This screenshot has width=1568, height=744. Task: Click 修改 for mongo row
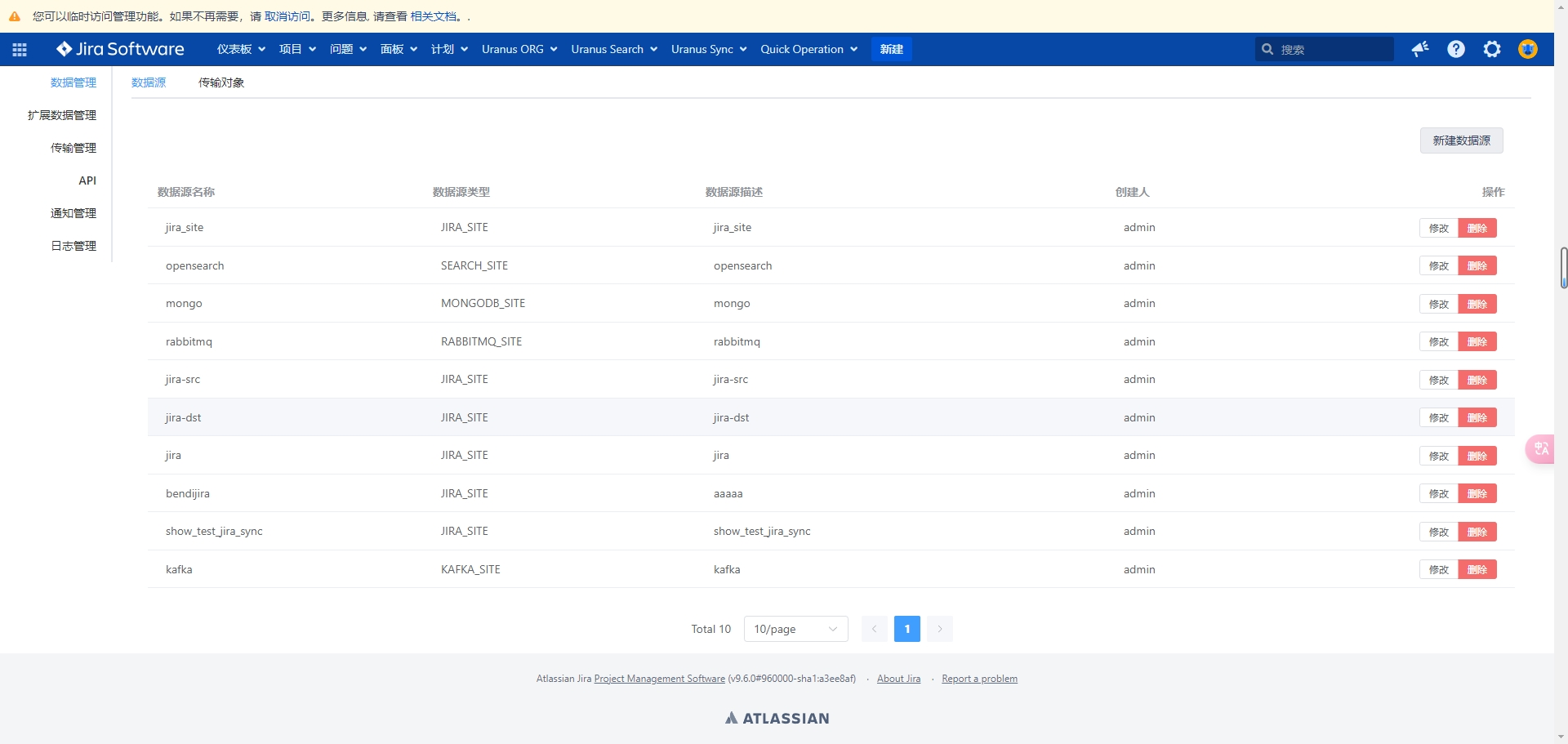coord(1439,304)
